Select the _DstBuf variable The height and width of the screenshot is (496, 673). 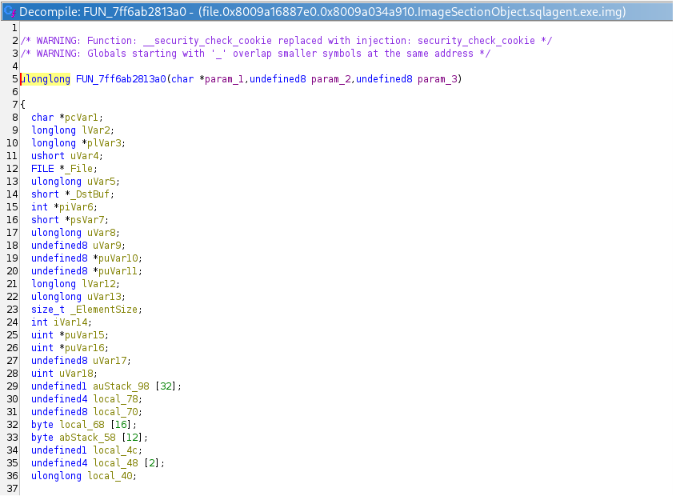[x=90, y=194]
